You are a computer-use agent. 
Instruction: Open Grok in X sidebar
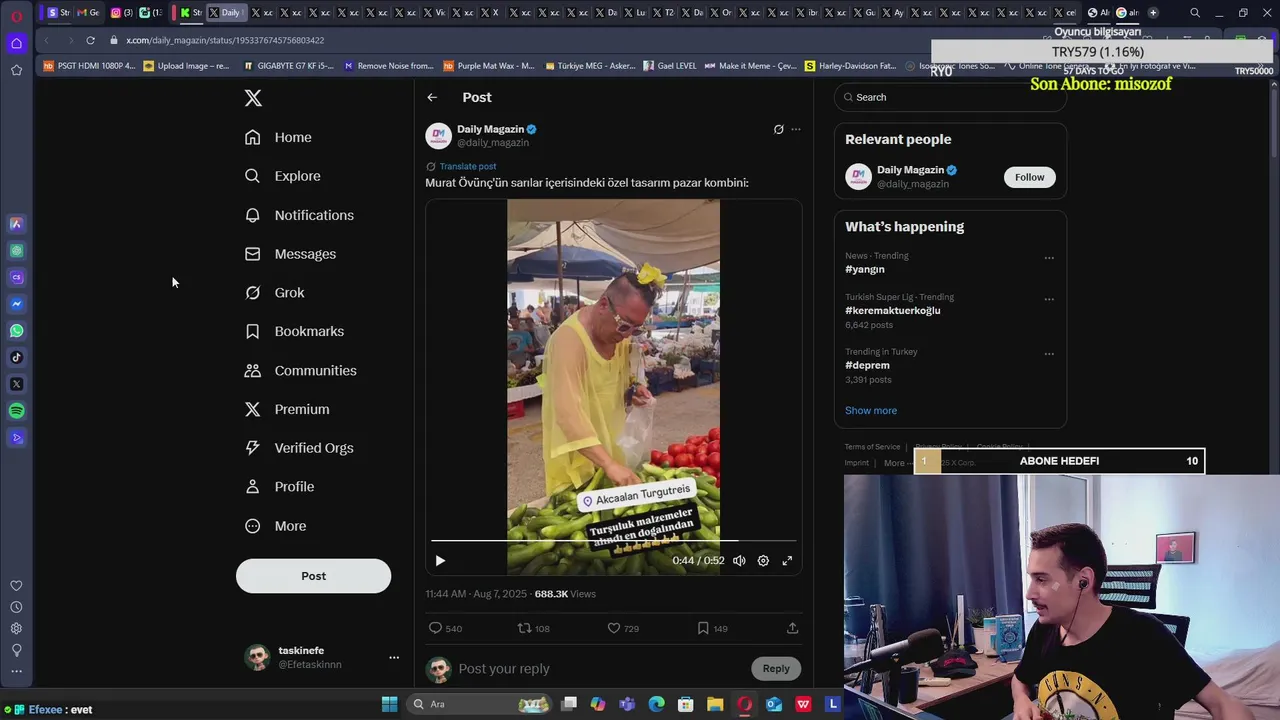275,293
